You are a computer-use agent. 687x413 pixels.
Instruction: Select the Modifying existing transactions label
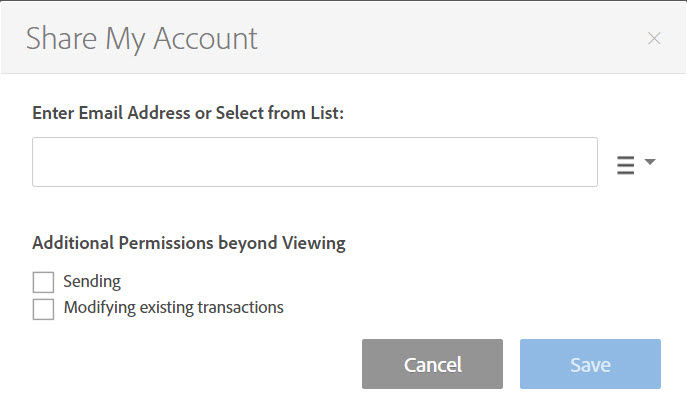coord(174,308)
